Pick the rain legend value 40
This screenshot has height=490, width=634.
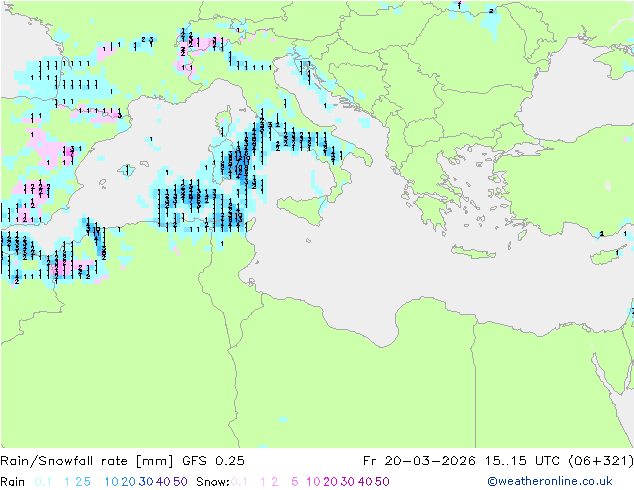[x=163, y=482]
